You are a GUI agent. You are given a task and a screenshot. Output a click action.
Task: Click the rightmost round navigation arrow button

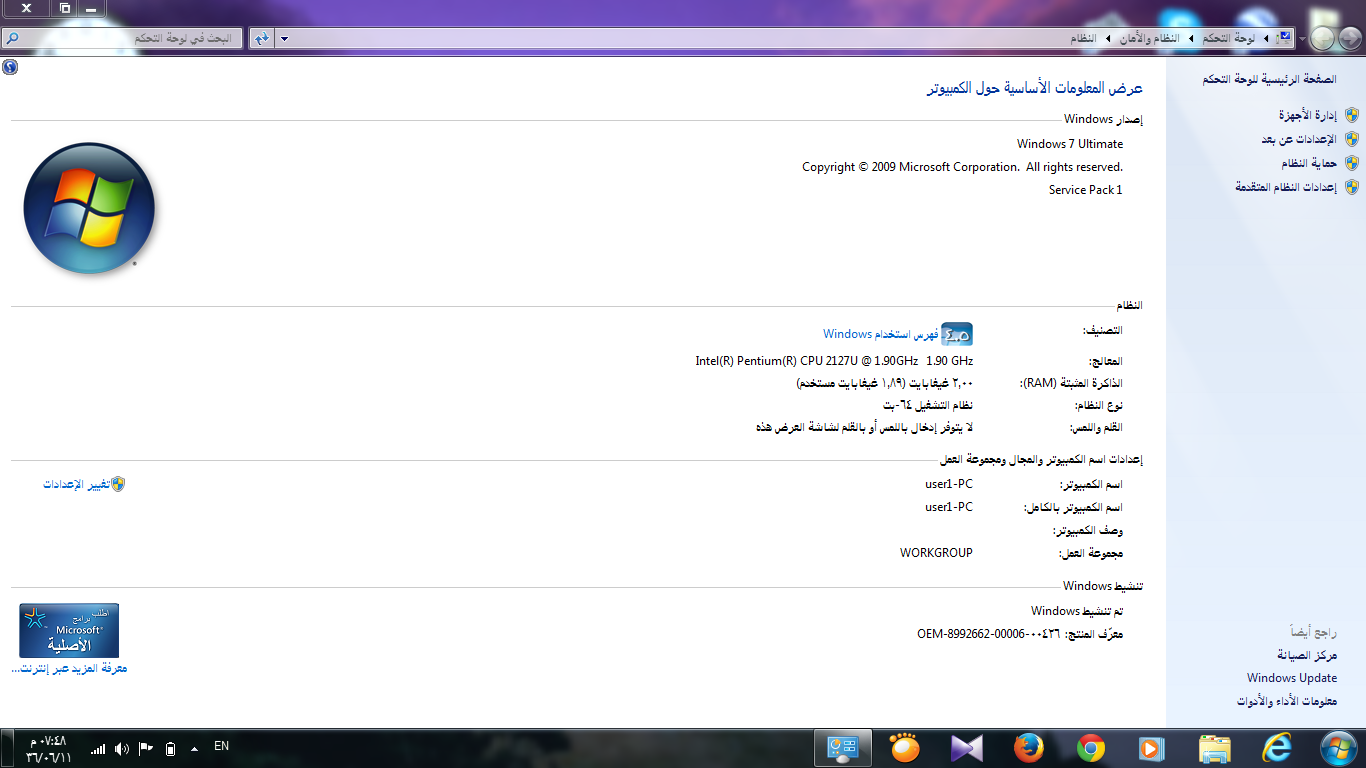pyautogui.click(x=1349, y=39)
